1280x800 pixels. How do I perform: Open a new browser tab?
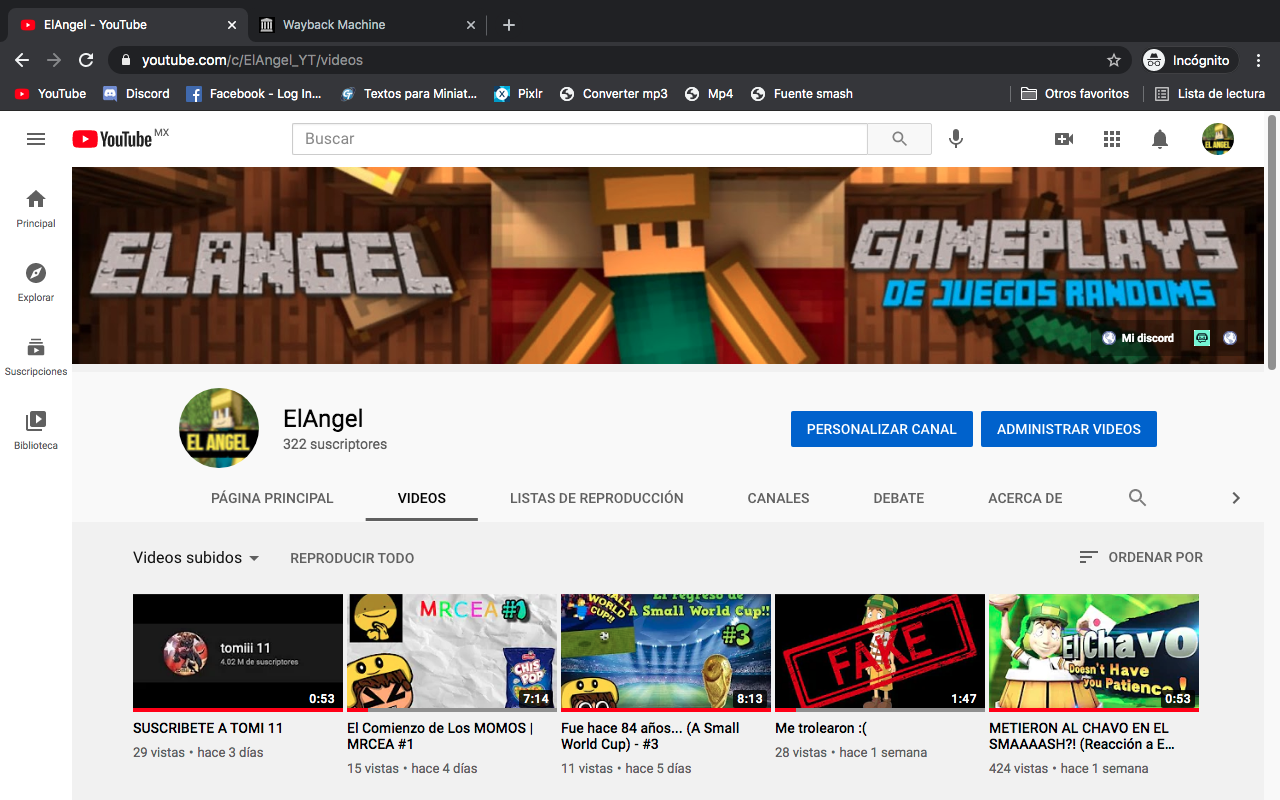(x=509, y=25)
